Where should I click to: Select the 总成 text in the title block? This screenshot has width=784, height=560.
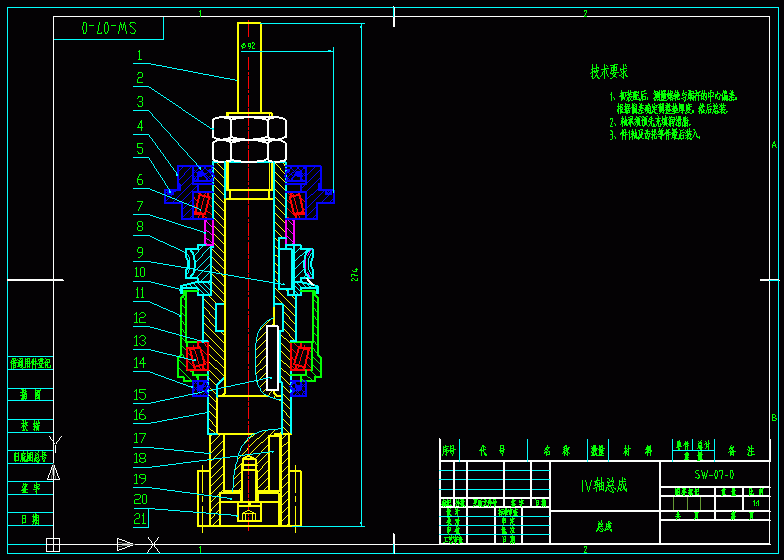(x=603, y=525)
